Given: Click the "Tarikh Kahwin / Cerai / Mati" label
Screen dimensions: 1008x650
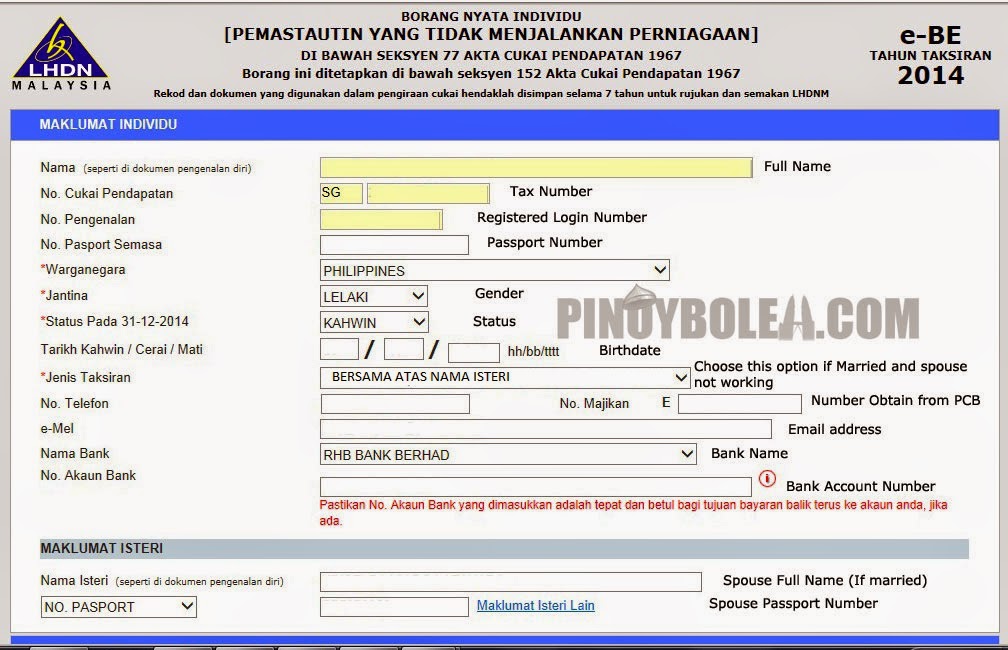Looking at the screenshot, I should (122, 350).
